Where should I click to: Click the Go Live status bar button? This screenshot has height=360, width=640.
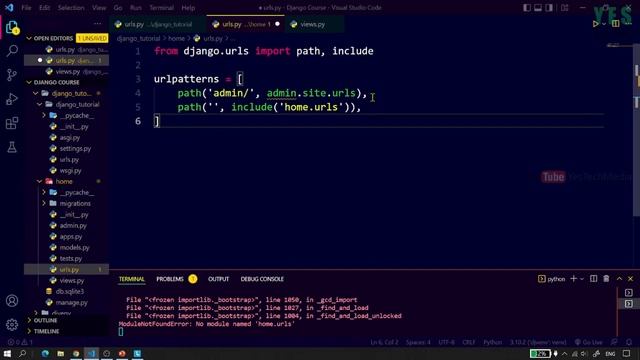588,342
